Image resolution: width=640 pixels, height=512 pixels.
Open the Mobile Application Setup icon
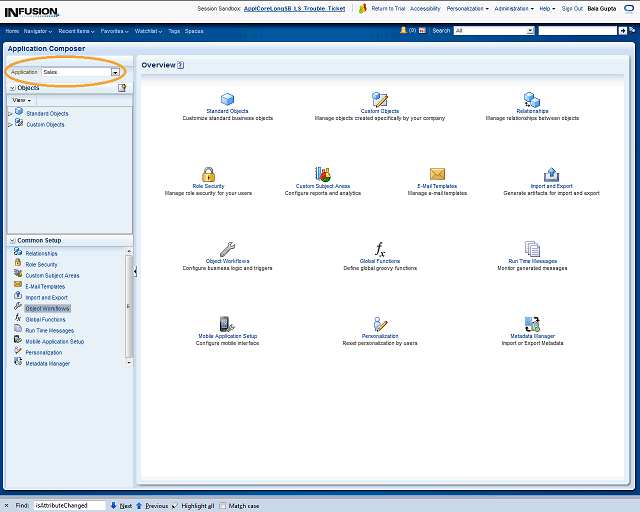coord(227,324)
